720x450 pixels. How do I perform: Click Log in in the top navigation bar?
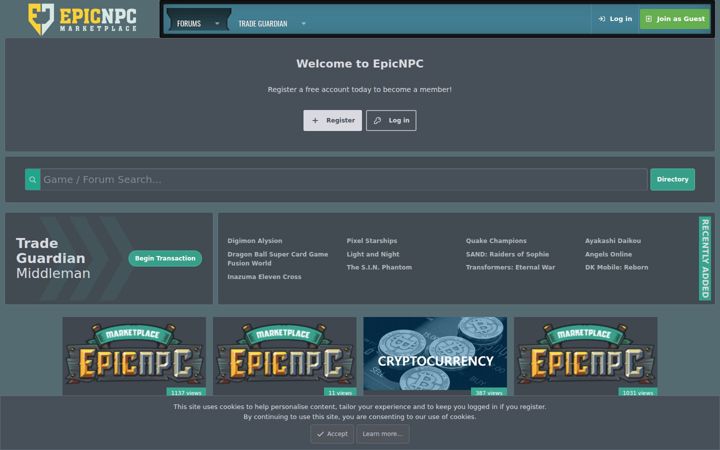615,19
